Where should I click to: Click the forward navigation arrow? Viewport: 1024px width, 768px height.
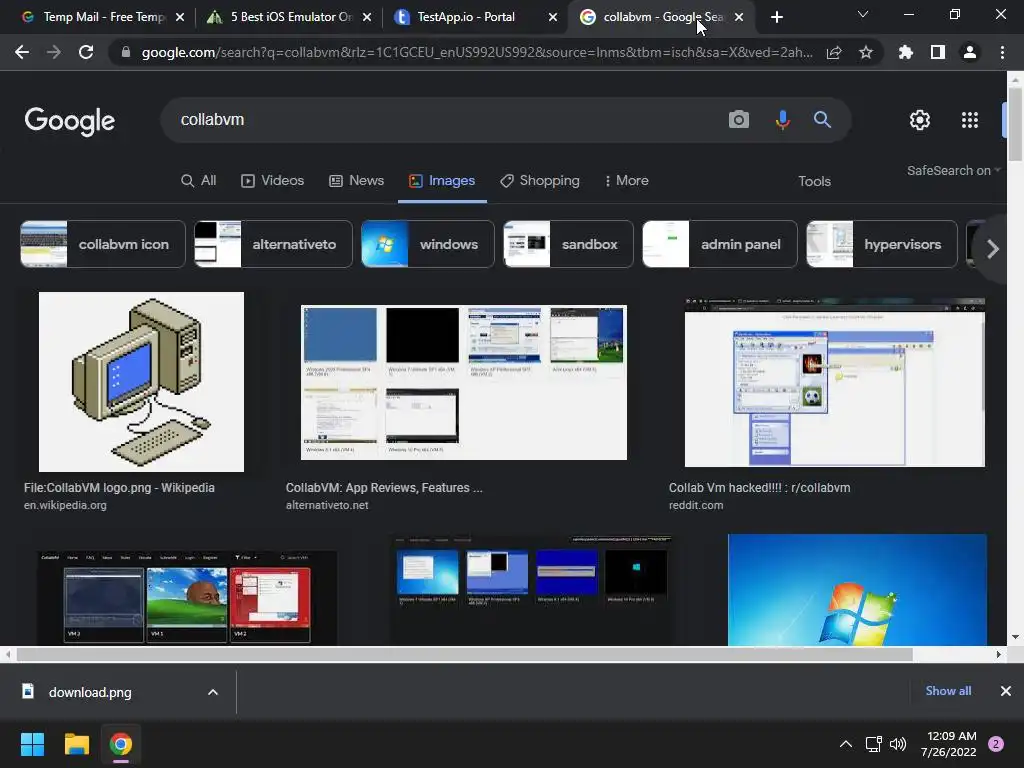click(54, 52)
